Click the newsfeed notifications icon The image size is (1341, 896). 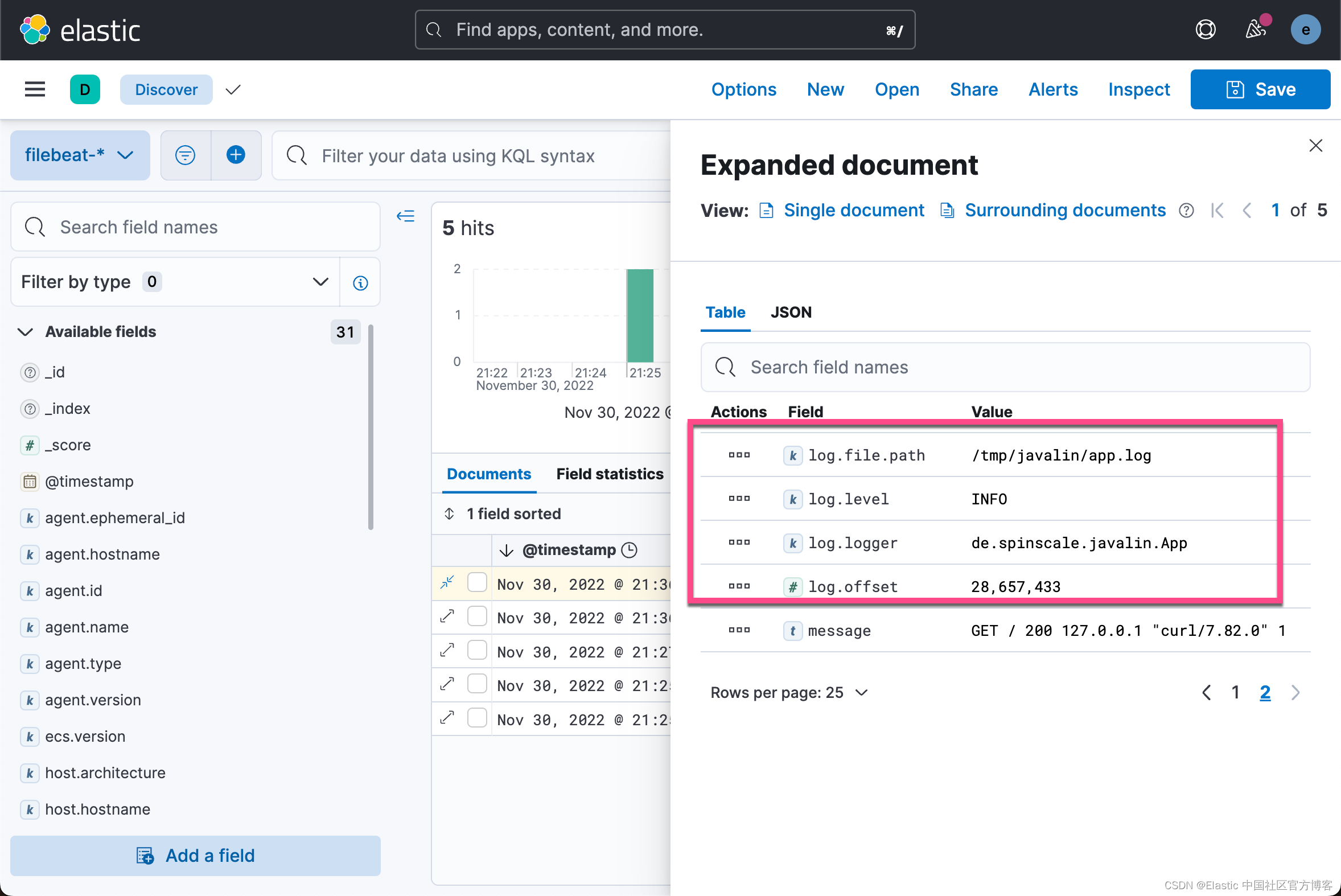pyautogui.click(x=1255, y=29)
